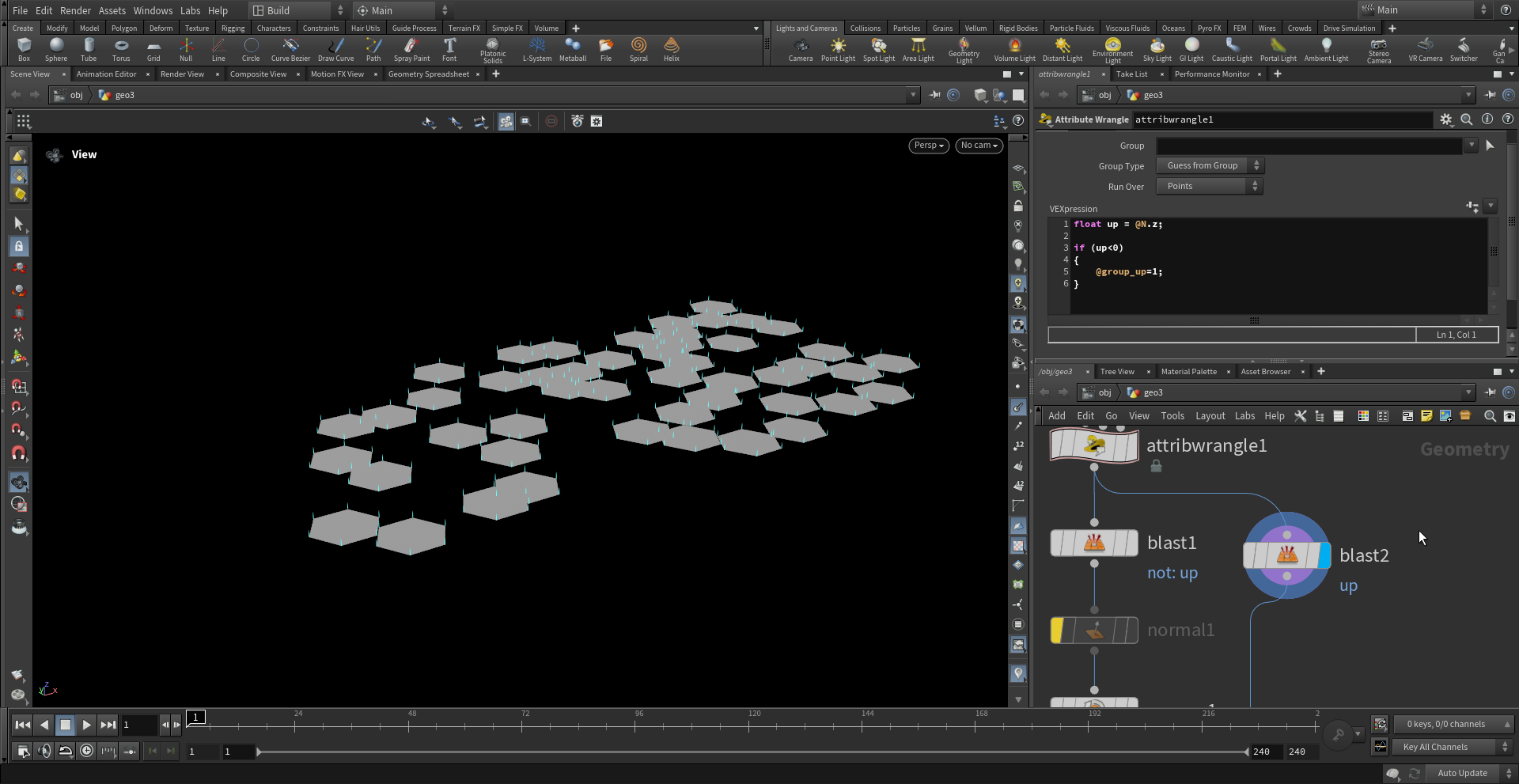
Task: Add a Point Light
Action: (838, 49)
